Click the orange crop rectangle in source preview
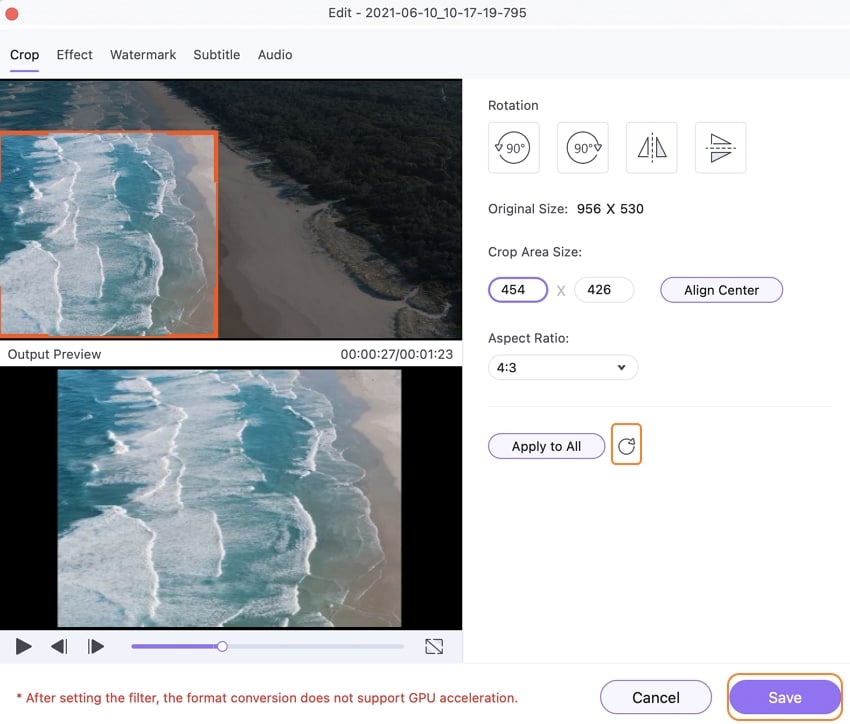The width and height of the screenshot is (850, 724). tap(108, 234)
